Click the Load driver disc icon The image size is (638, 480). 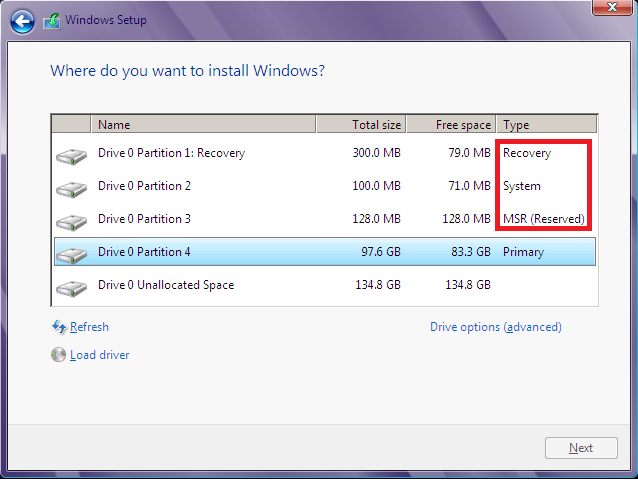(59, 355)
